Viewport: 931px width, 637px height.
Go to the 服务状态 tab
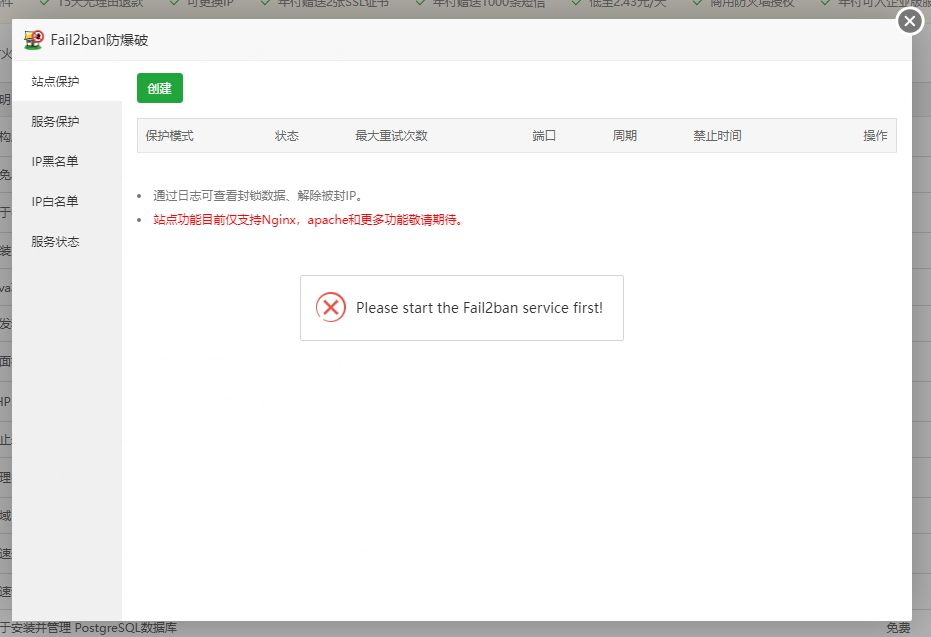tap(66, 242)
